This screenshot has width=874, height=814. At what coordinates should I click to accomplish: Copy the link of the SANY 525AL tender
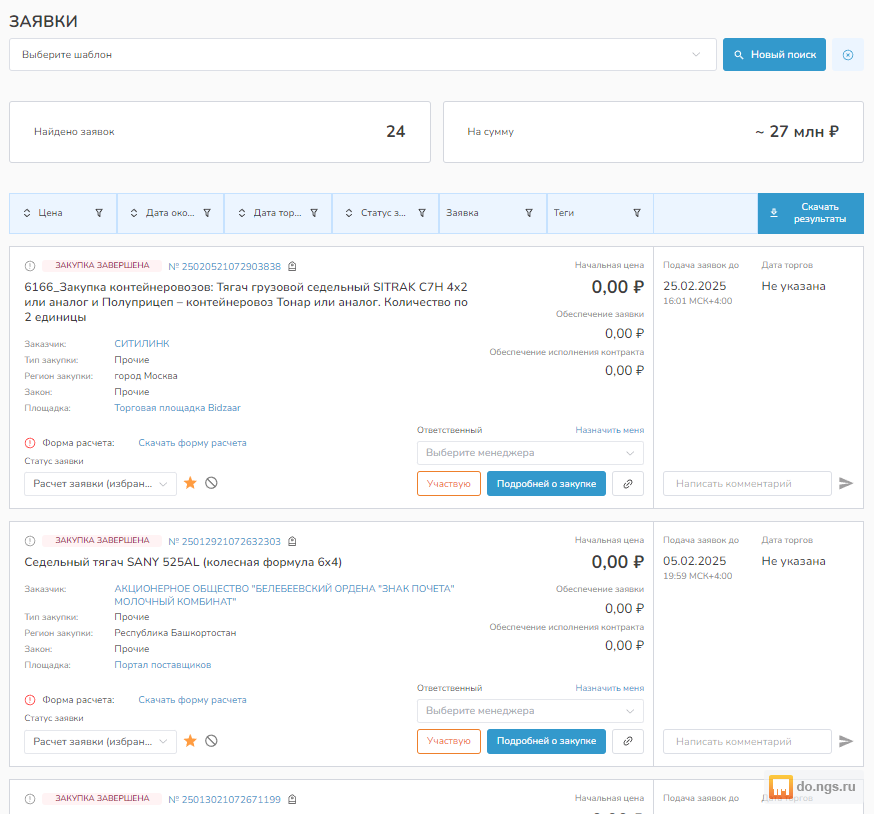(628, 742)
